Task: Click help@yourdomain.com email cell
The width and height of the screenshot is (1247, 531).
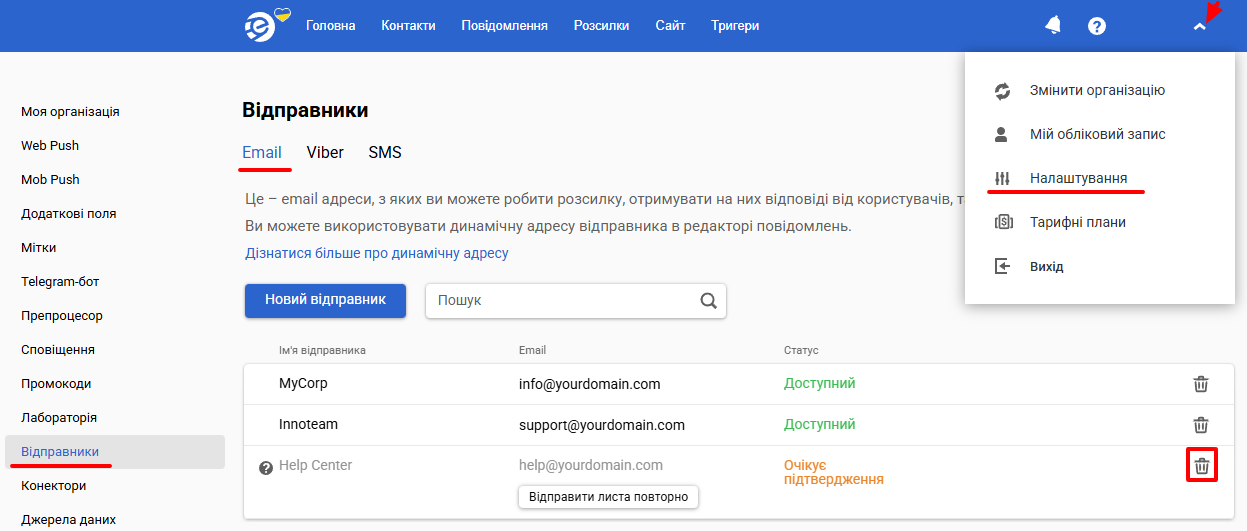Action: [x=591, y=466]
